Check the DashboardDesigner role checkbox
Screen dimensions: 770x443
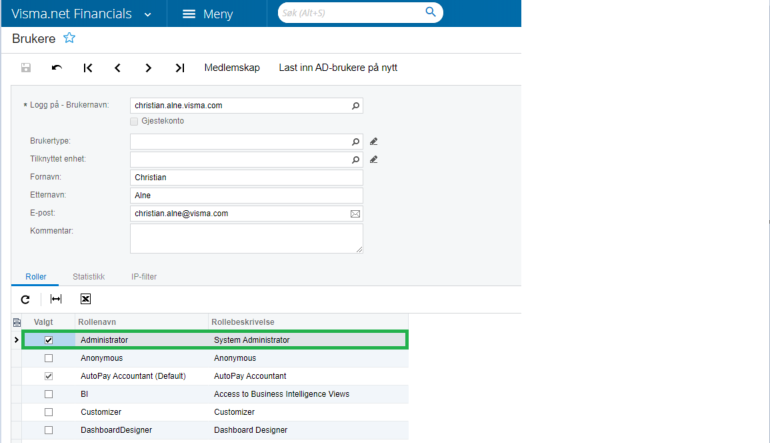(49, 430)
